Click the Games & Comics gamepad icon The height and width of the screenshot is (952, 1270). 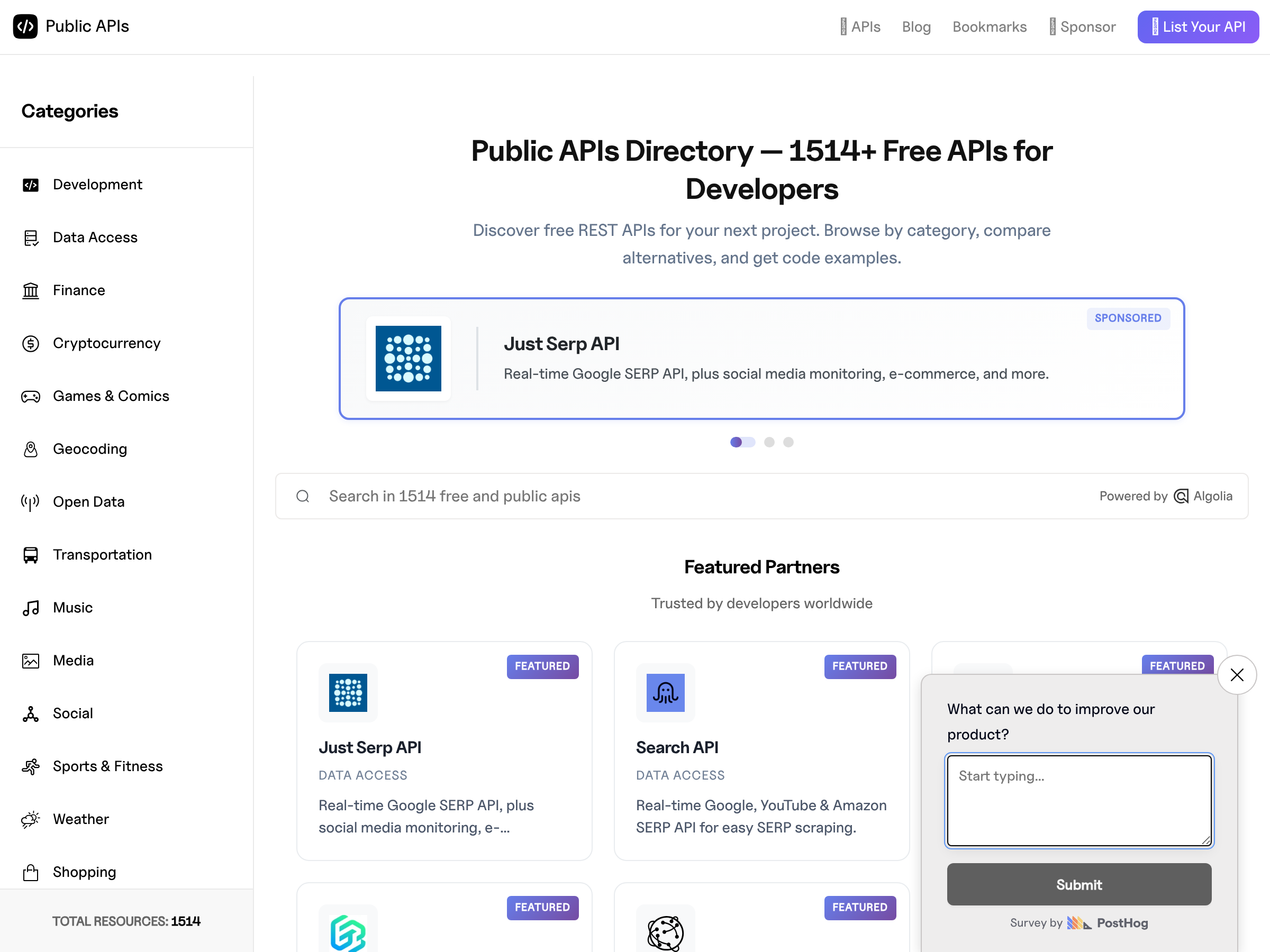[31, 397]
